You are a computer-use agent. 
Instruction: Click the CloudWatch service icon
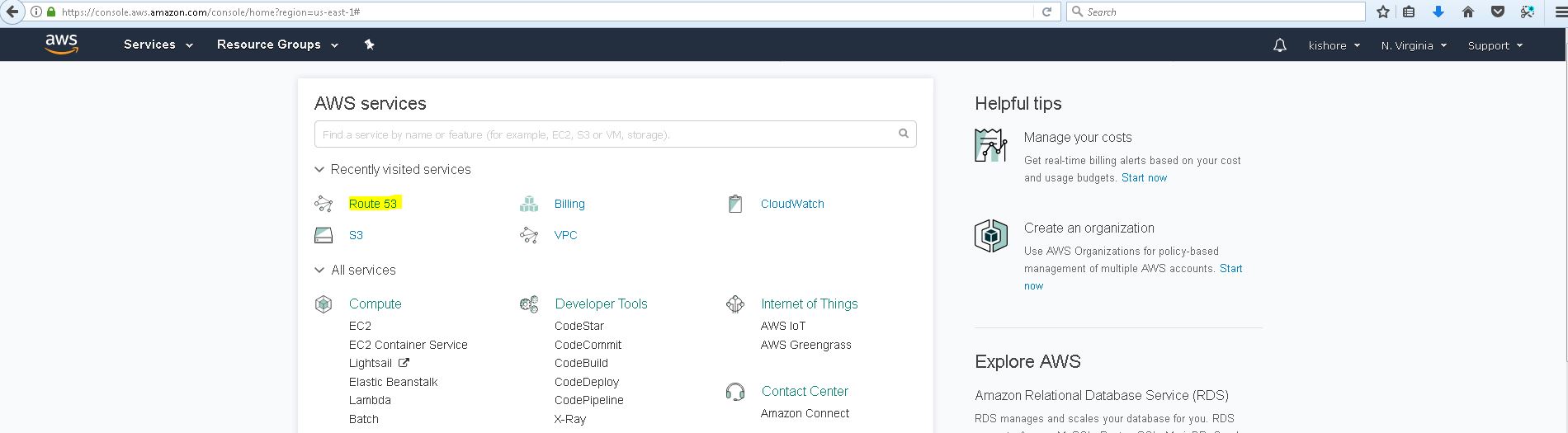735,204
